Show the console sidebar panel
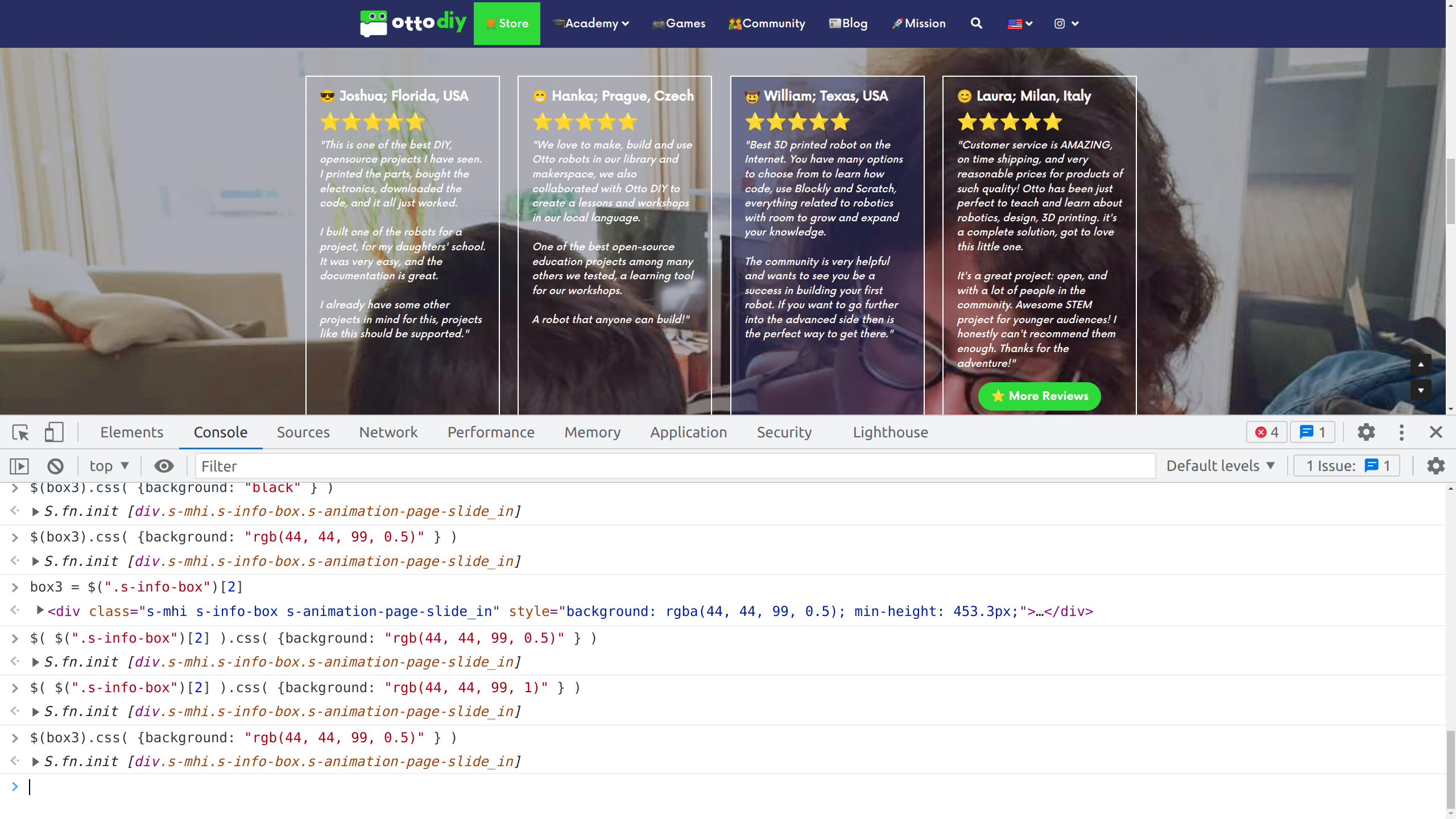This screenshot has height=819, width=1456. coord(19,466)
